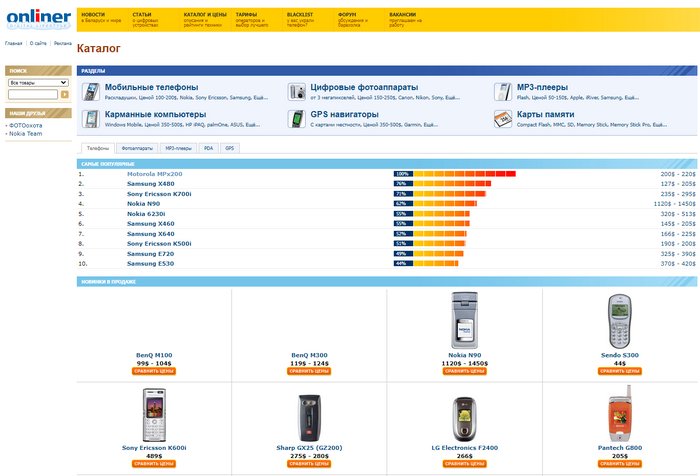Image resolution: width=700 pixels, height=476 pixels.
Task: Switch to the GPS tab
Action: tap(229, 148)
